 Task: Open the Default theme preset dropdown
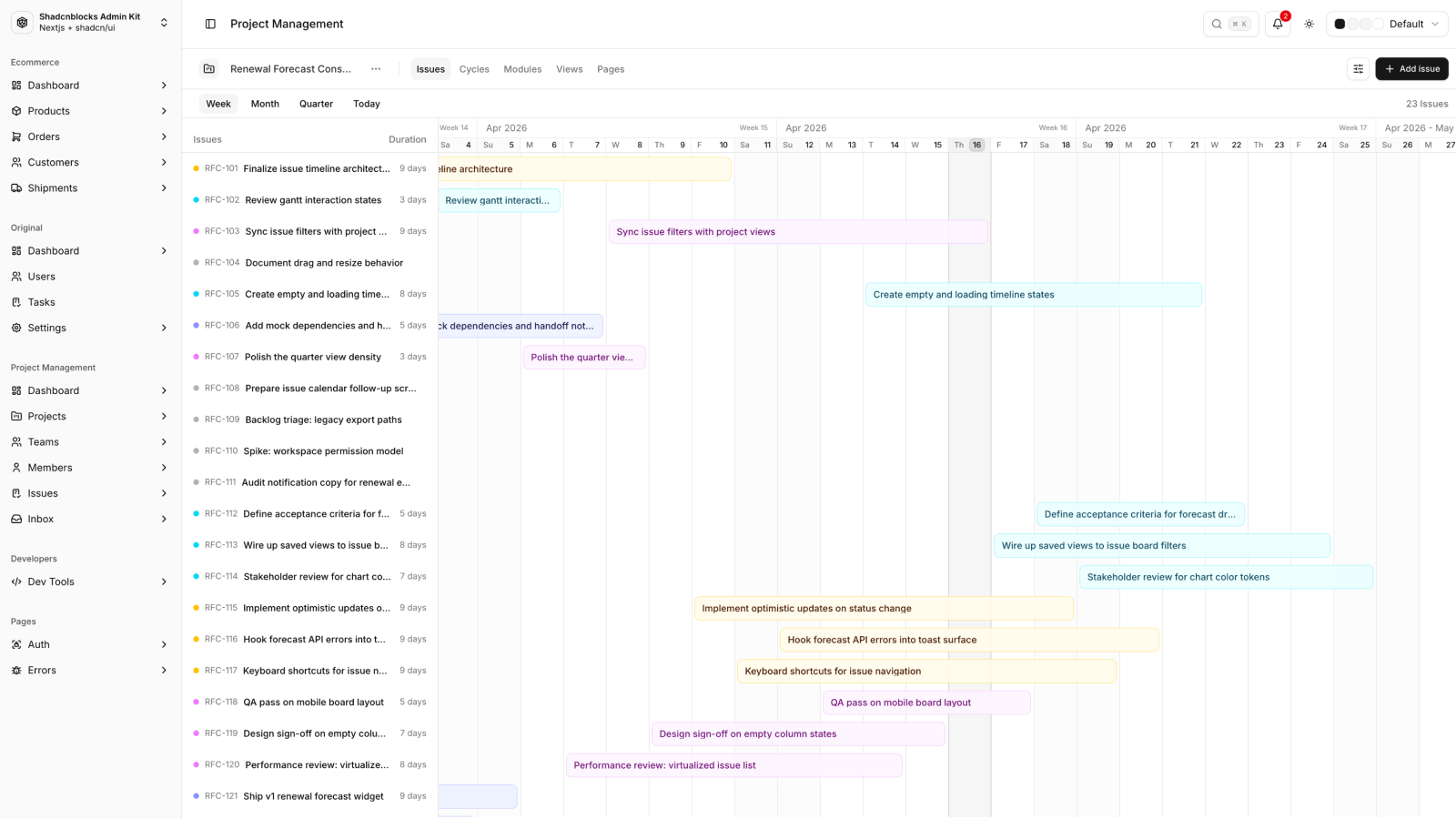pyautogui.click(x=1387, y=24)
